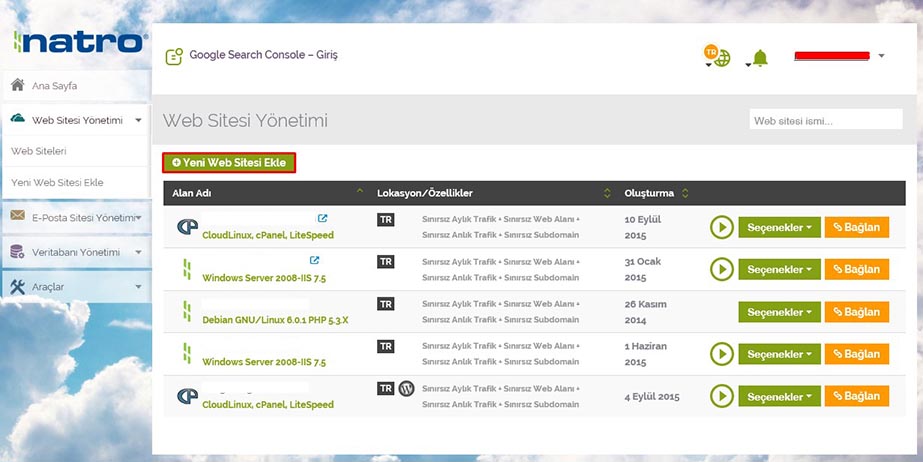Click Bağlan for 1 Haziran 2015 site

pyautogui.click(x=856, y=354)
